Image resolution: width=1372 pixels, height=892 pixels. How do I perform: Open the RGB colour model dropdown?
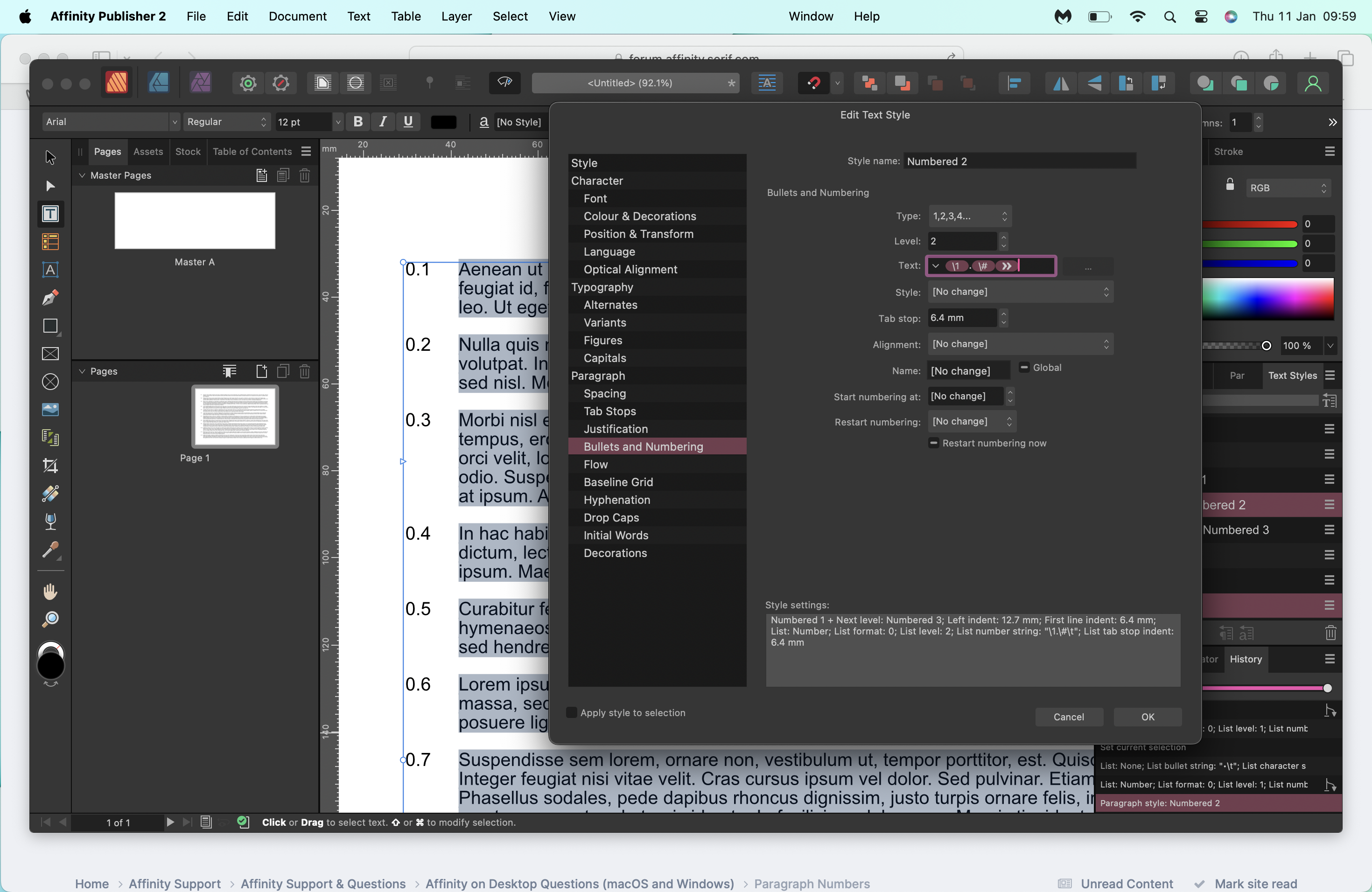point(1288,188)
